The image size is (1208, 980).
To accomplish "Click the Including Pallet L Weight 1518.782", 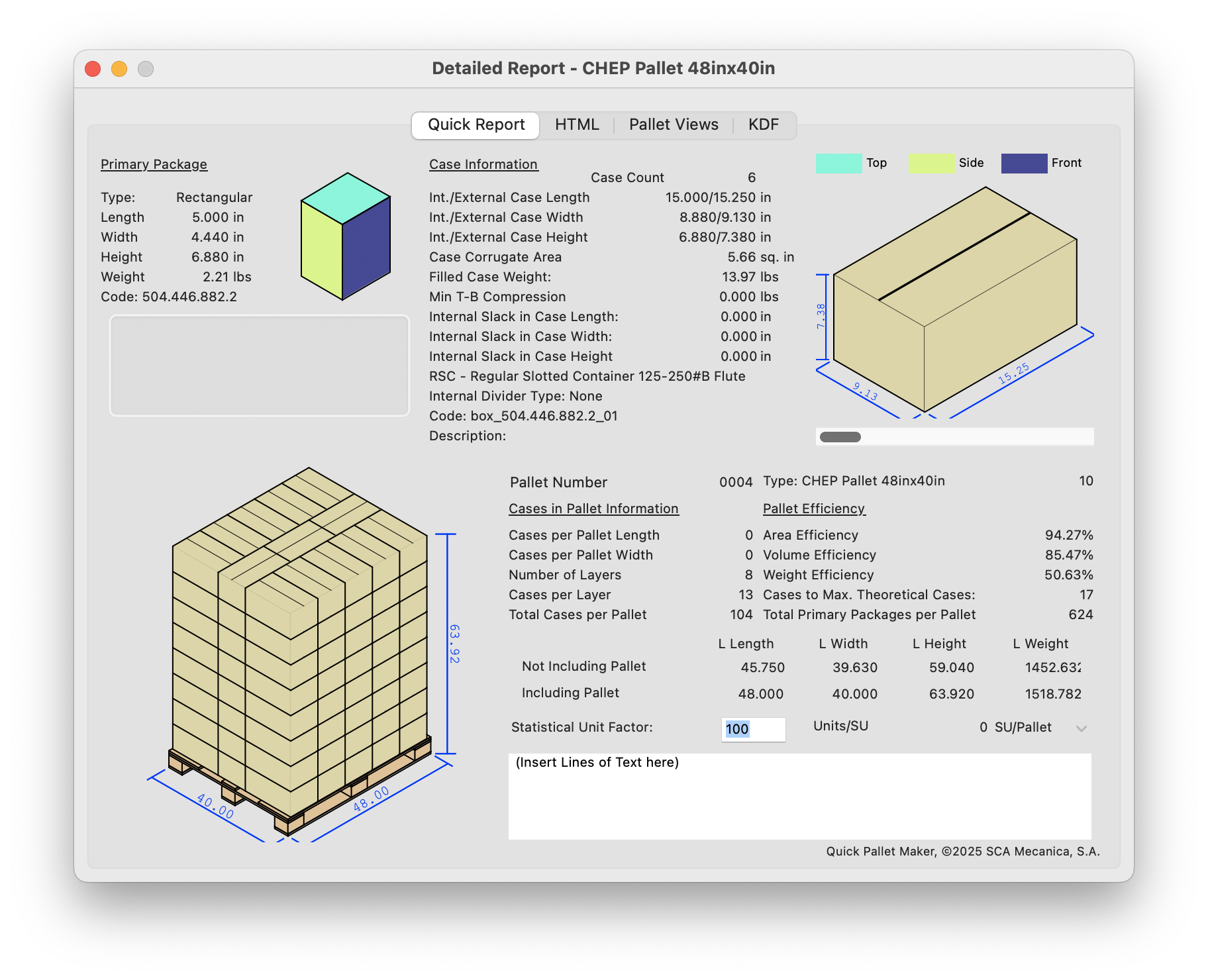I will (1053, 694).
